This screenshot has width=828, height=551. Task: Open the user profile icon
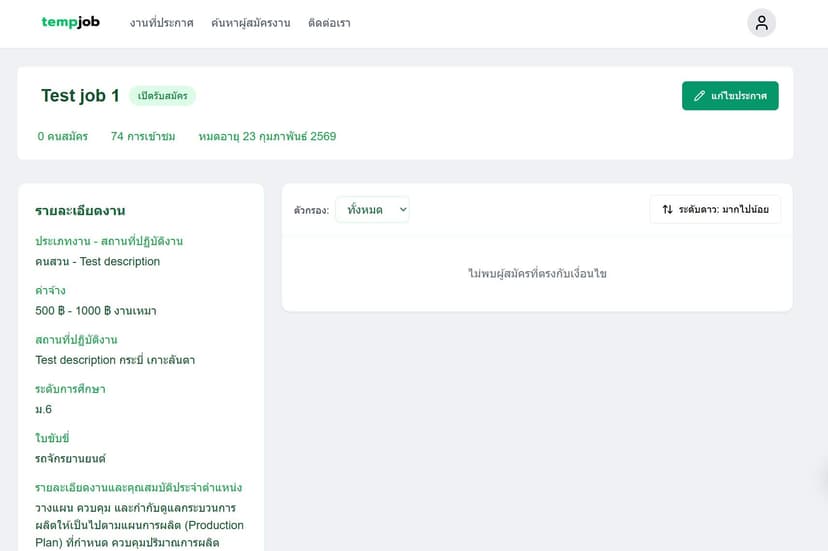pos(761,23)
